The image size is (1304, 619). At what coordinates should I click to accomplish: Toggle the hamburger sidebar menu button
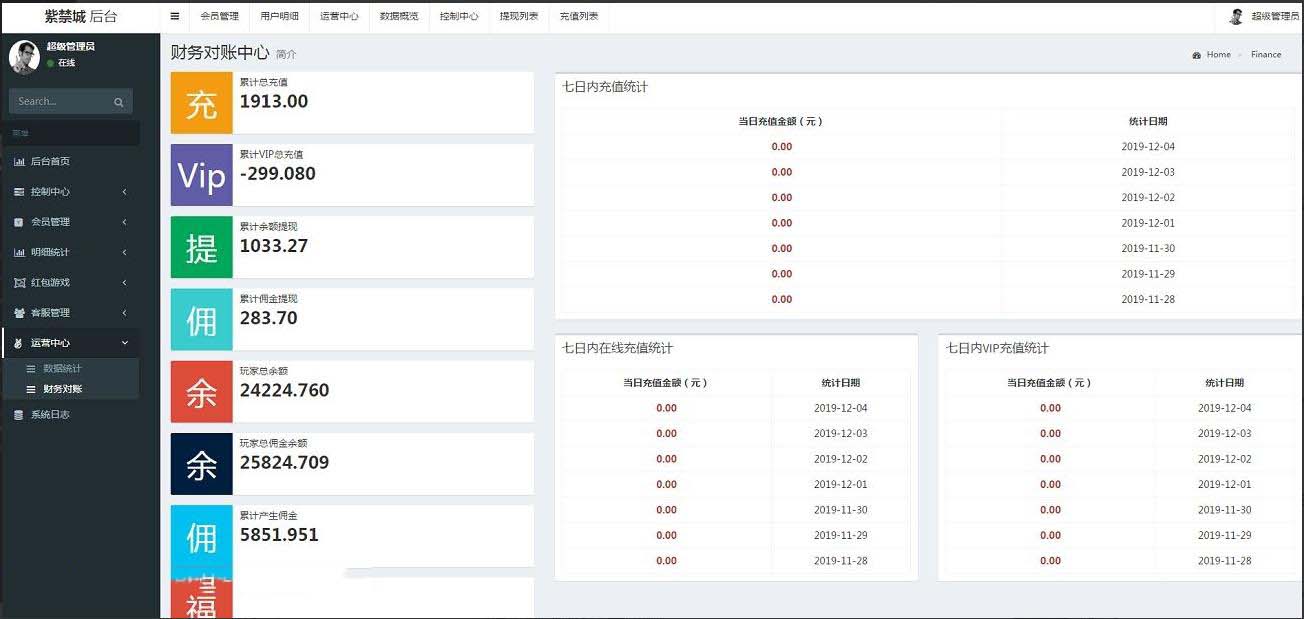(x=175, y=16)
